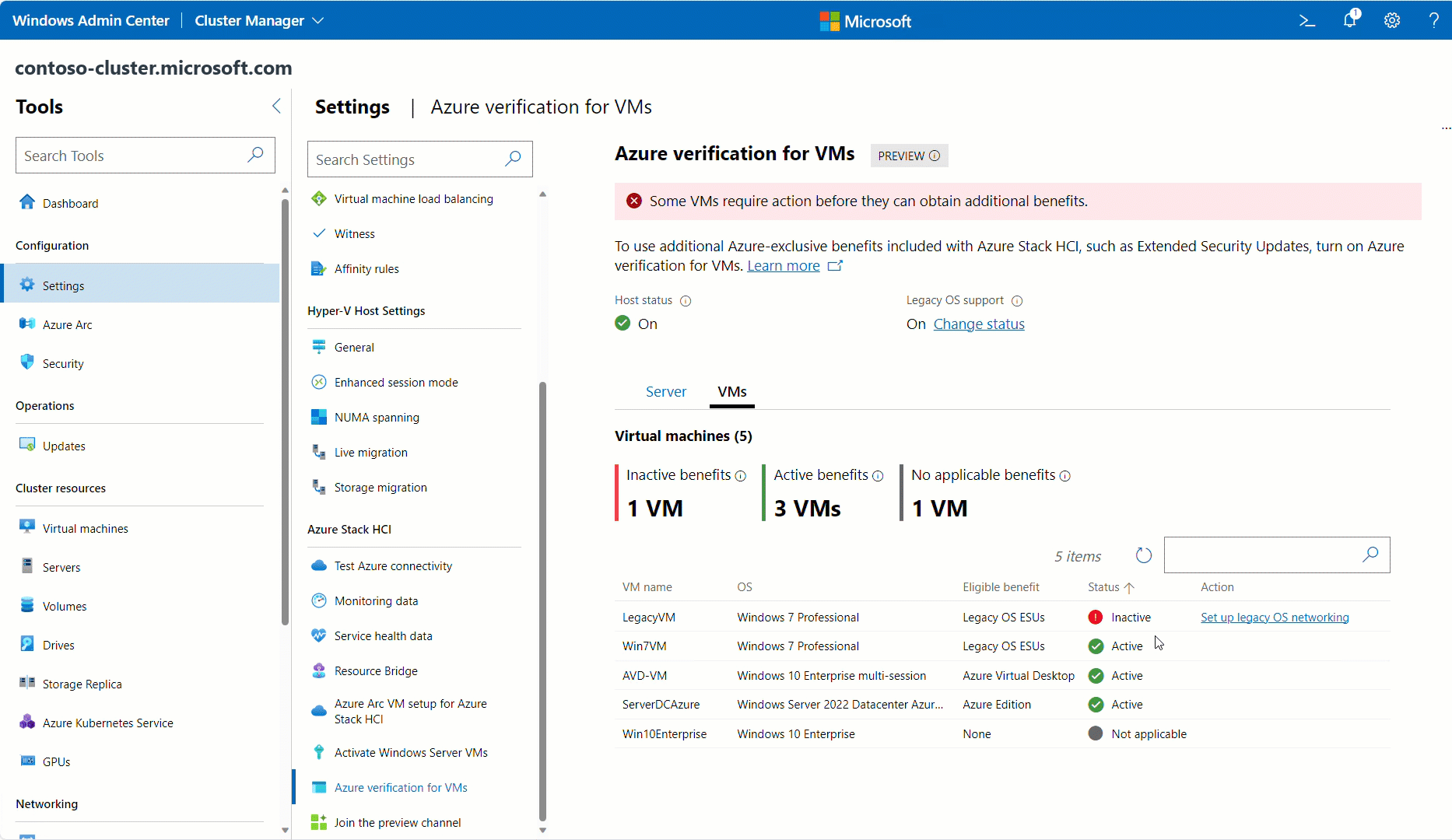
Task: Open Live migration settings
Action: [371, 453]
